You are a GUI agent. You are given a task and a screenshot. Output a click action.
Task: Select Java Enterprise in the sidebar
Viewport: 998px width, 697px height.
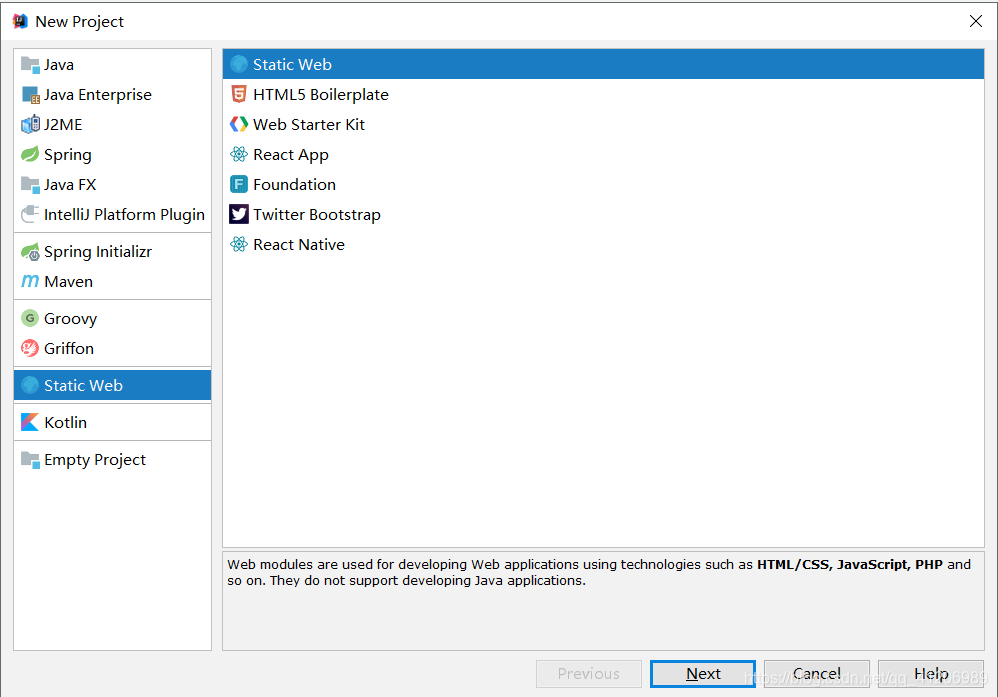click(112, 95)
